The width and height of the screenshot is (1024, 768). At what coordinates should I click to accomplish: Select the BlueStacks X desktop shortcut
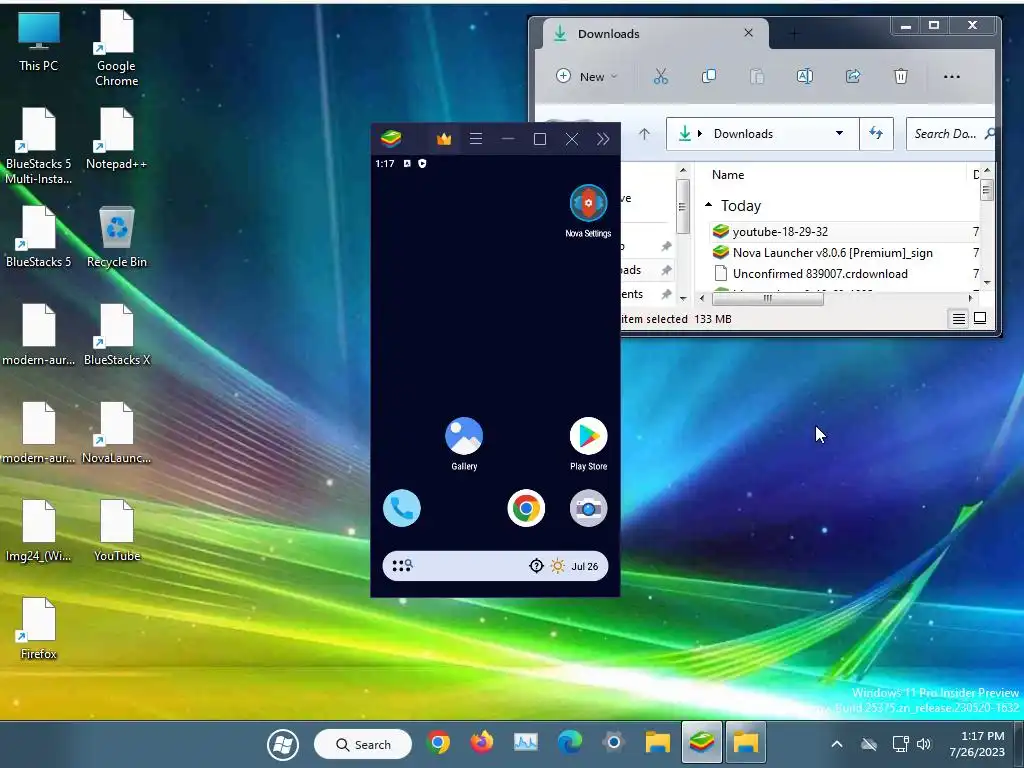pyautogui.click(x=117, y=334)
